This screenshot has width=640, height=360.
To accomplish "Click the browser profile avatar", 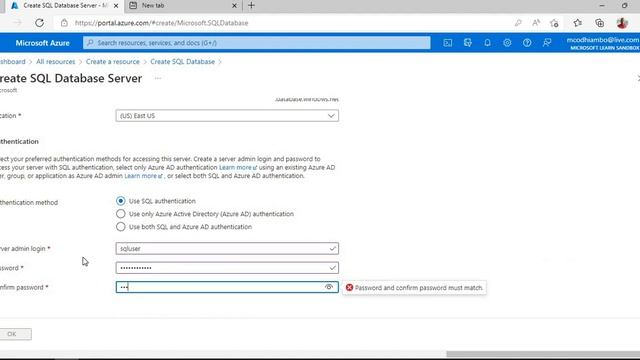I will click(622, 23).
